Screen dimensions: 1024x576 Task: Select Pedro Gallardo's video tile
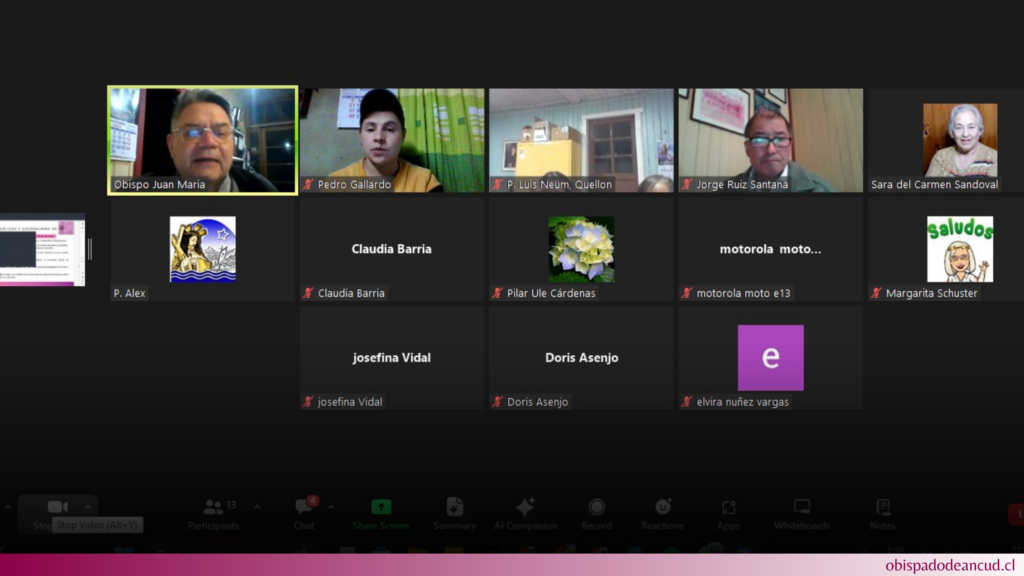click(x=392, y=139)
